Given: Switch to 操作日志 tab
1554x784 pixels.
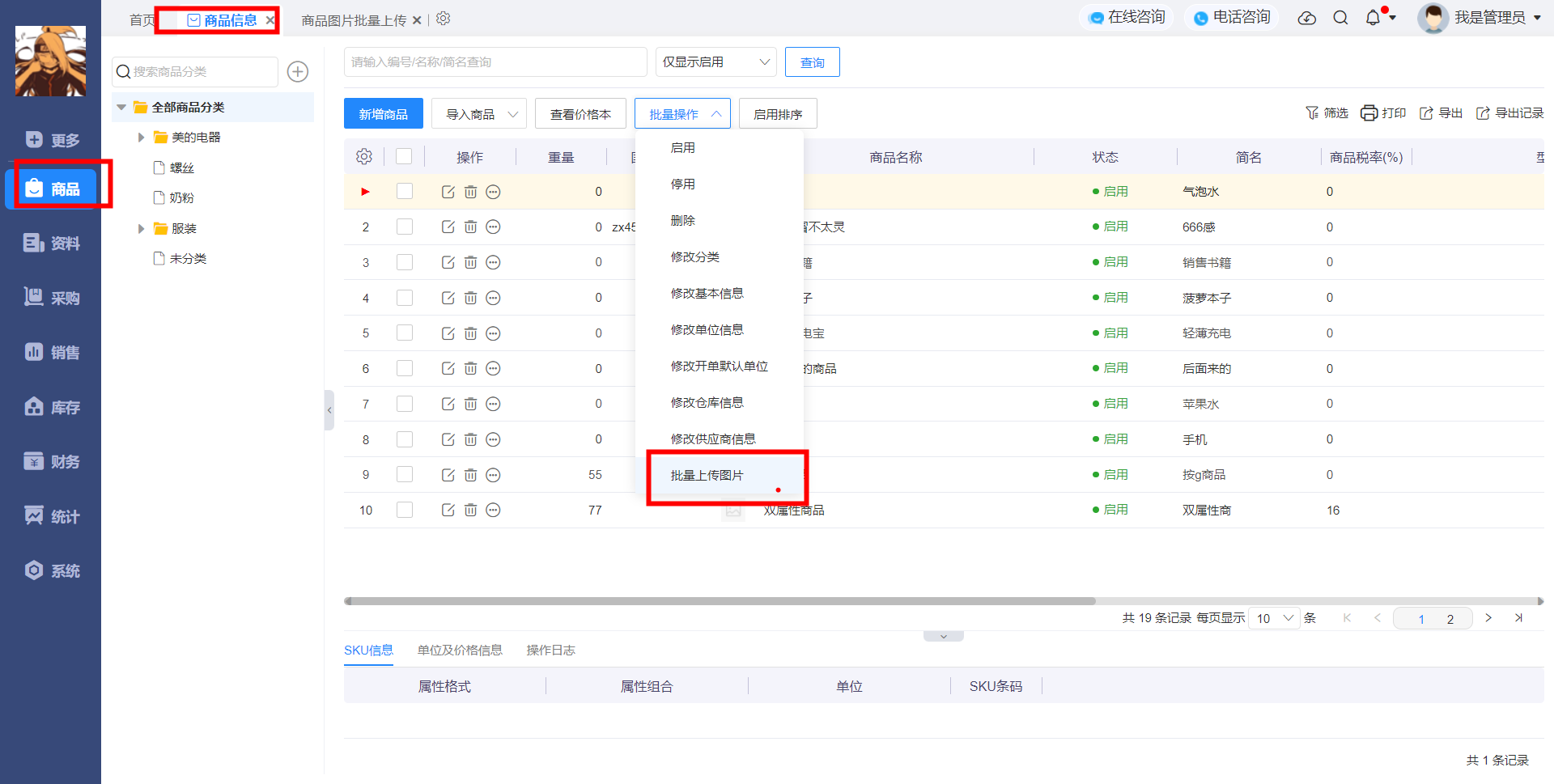Looking at the screenshot, I should tap(550, 651).
